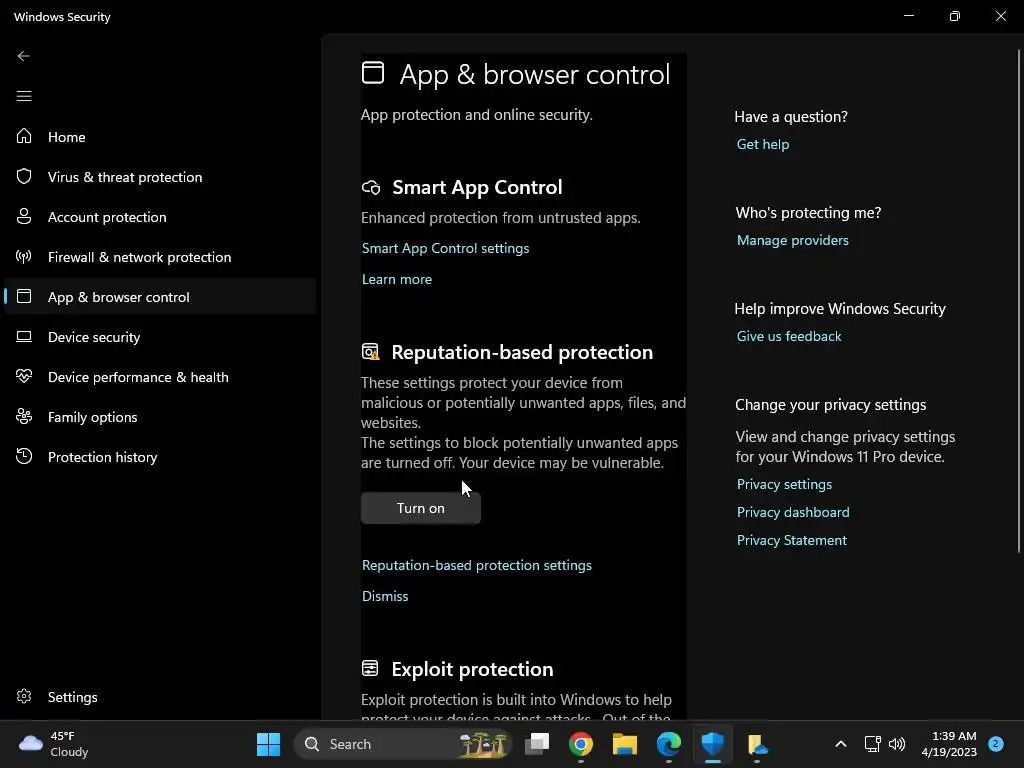Open the clock showing 1:39 AM 4/19/2023
The width and height of the screenshot is (1024, 768).
[x=949, y=744]
